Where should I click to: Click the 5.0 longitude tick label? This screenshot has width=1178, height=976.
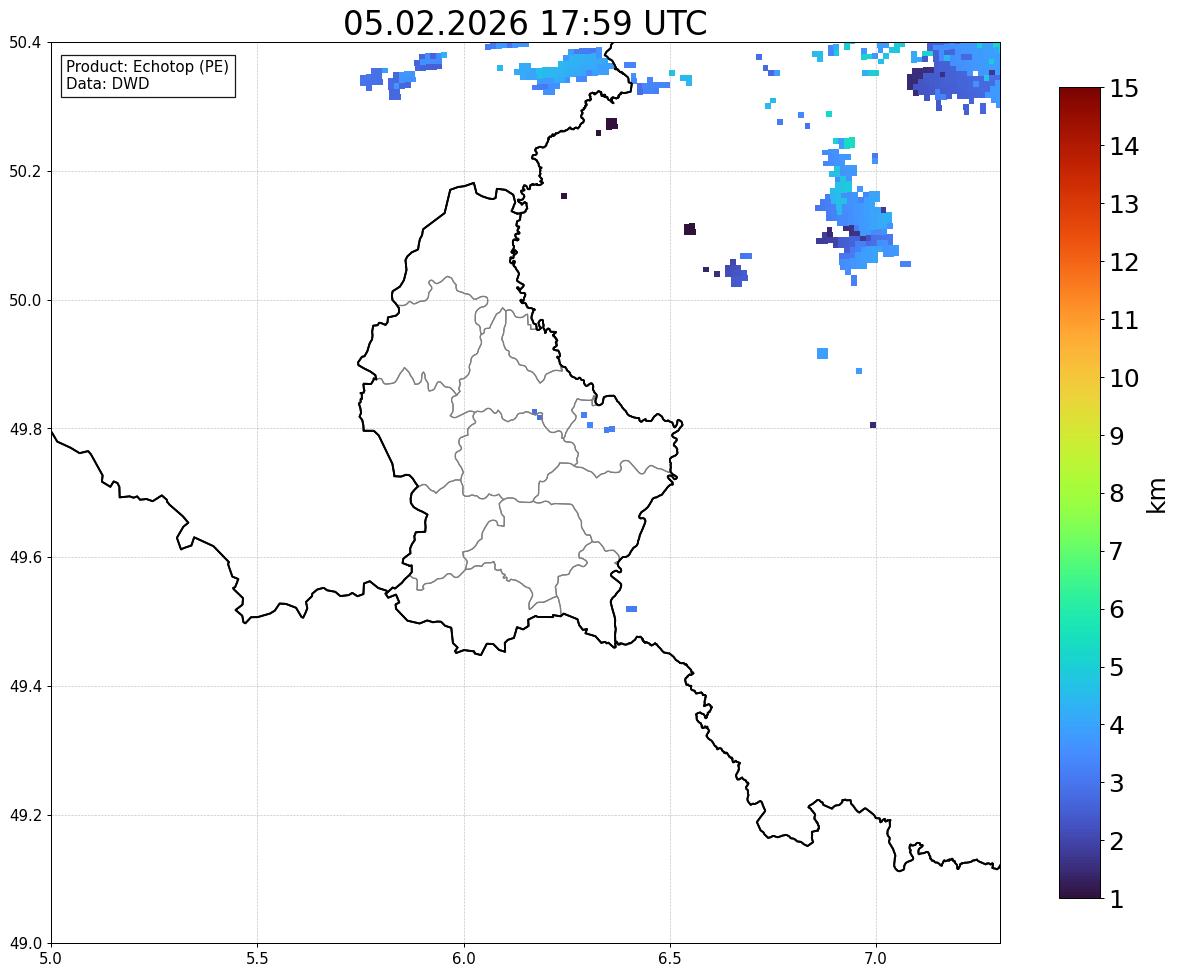point(51,959)
